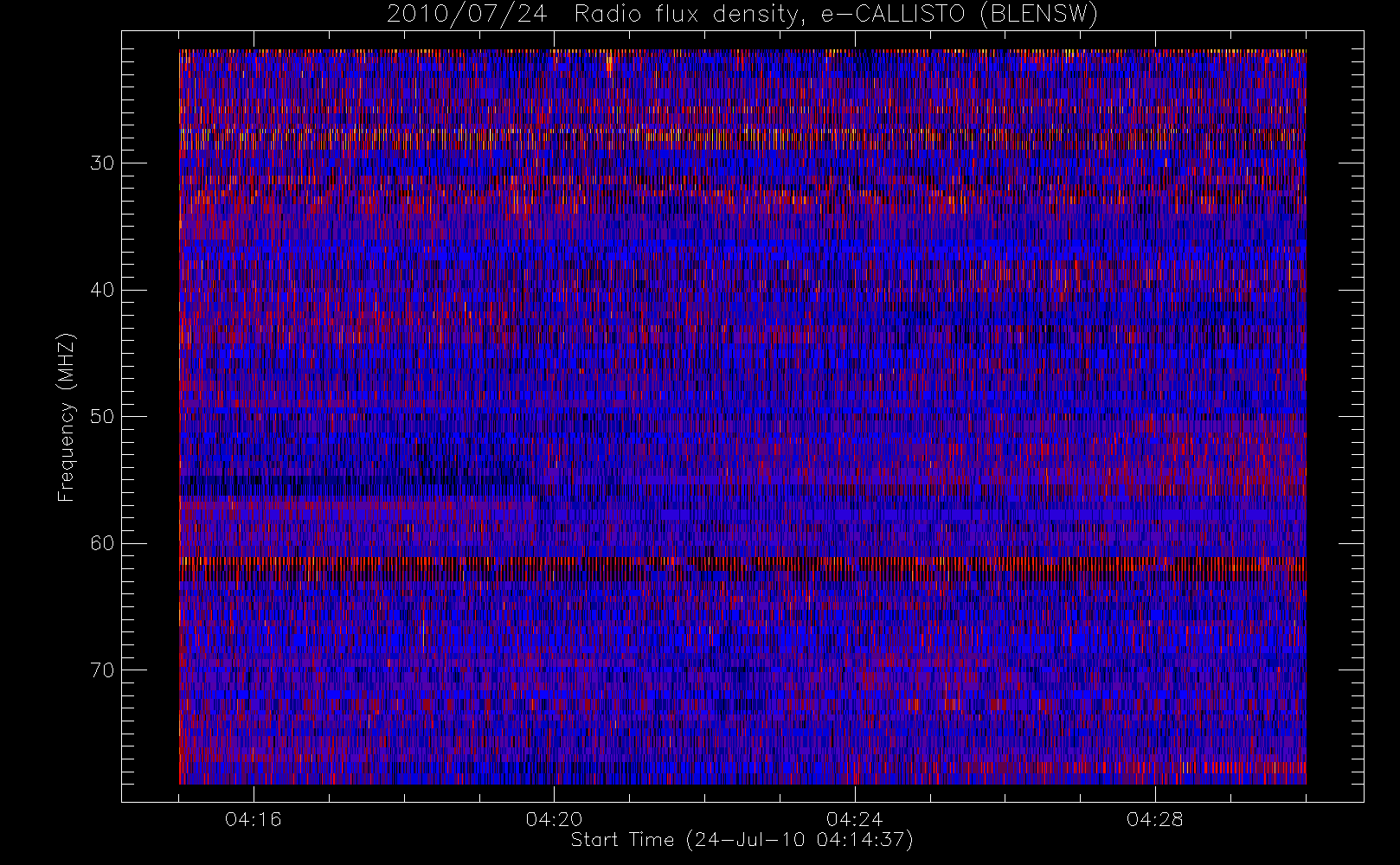1400x865 pixels.
Task: Click the 40 frequency axis tick label
Action: [102, 290]
